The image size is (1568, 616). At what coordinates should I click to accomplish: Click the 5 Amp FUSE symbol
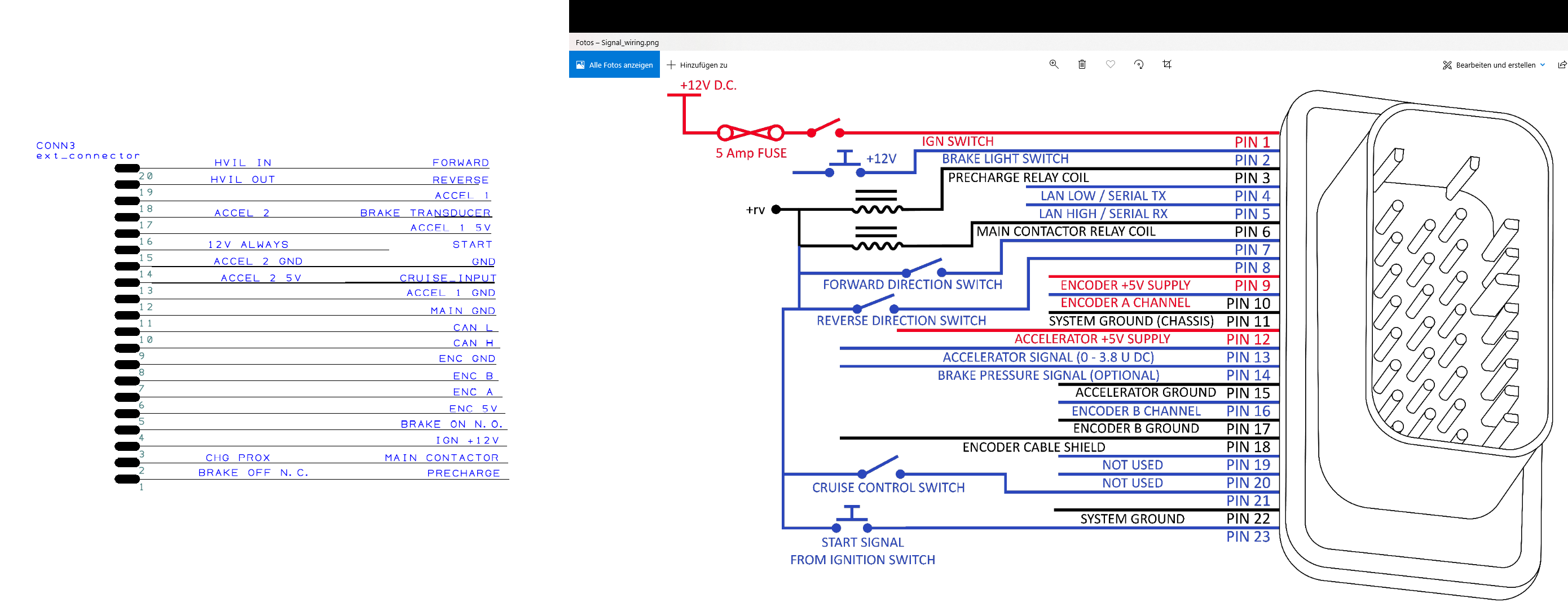[x=751, y=132]
